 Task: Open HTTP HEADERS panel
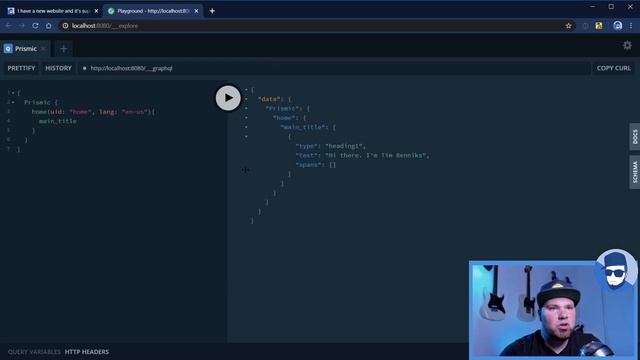pyautogui.click(x=87, y=352)
